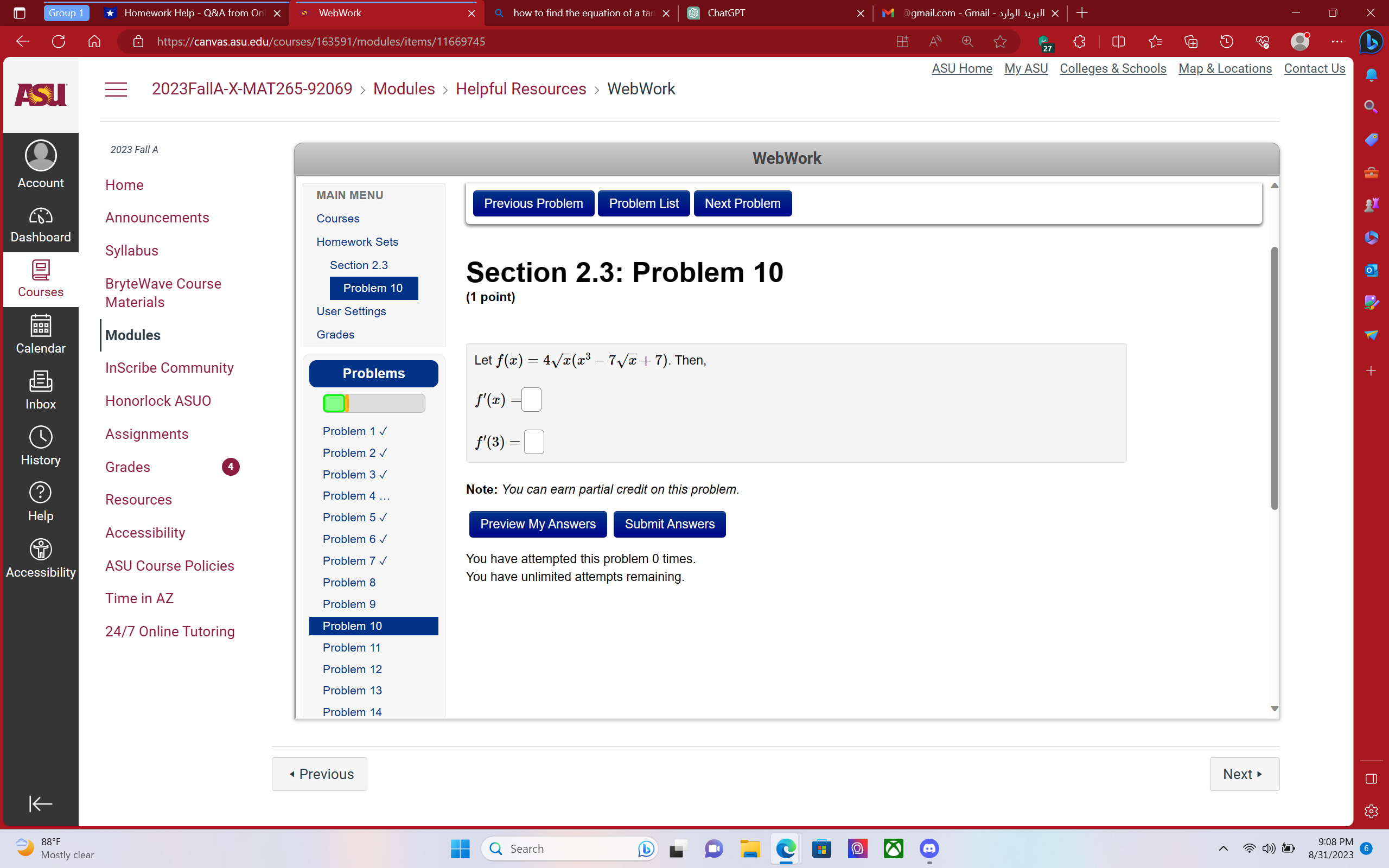
Task: Open Help from the ASU sidebar
Action: coord(40,500)
